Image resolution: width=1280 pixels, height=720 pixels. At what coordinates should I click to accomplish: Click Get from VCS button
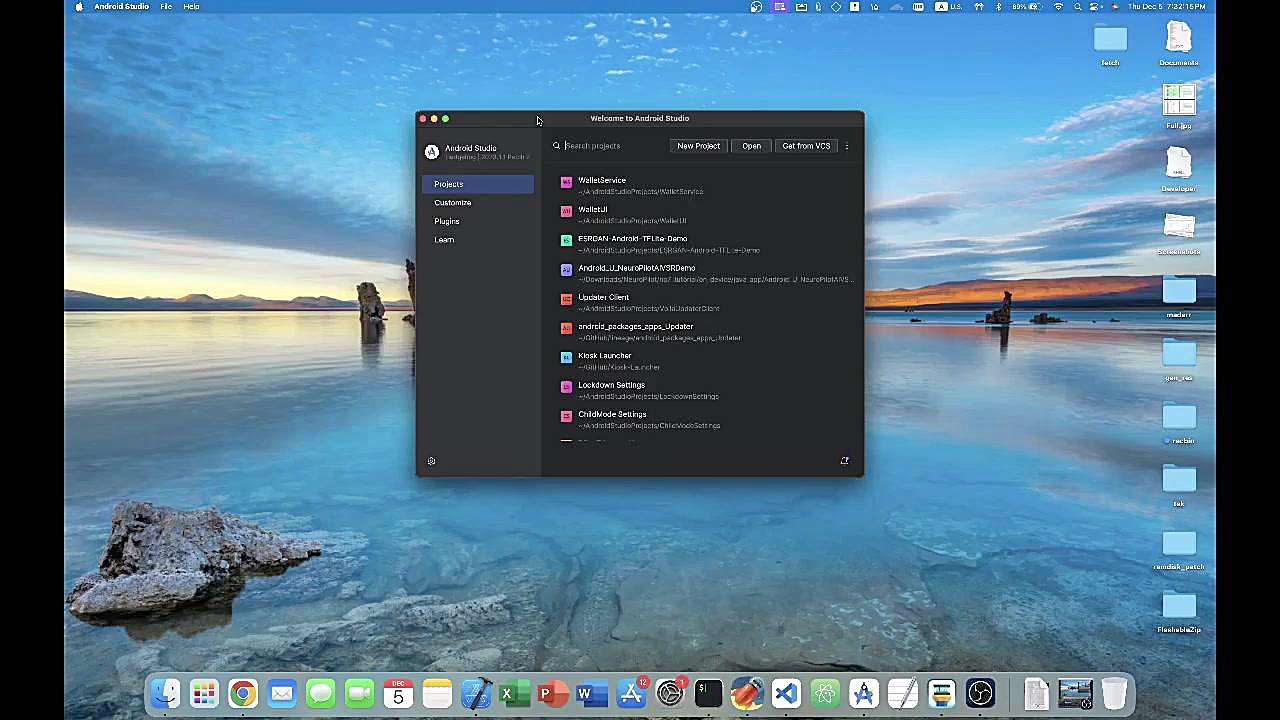click(806, 146)
